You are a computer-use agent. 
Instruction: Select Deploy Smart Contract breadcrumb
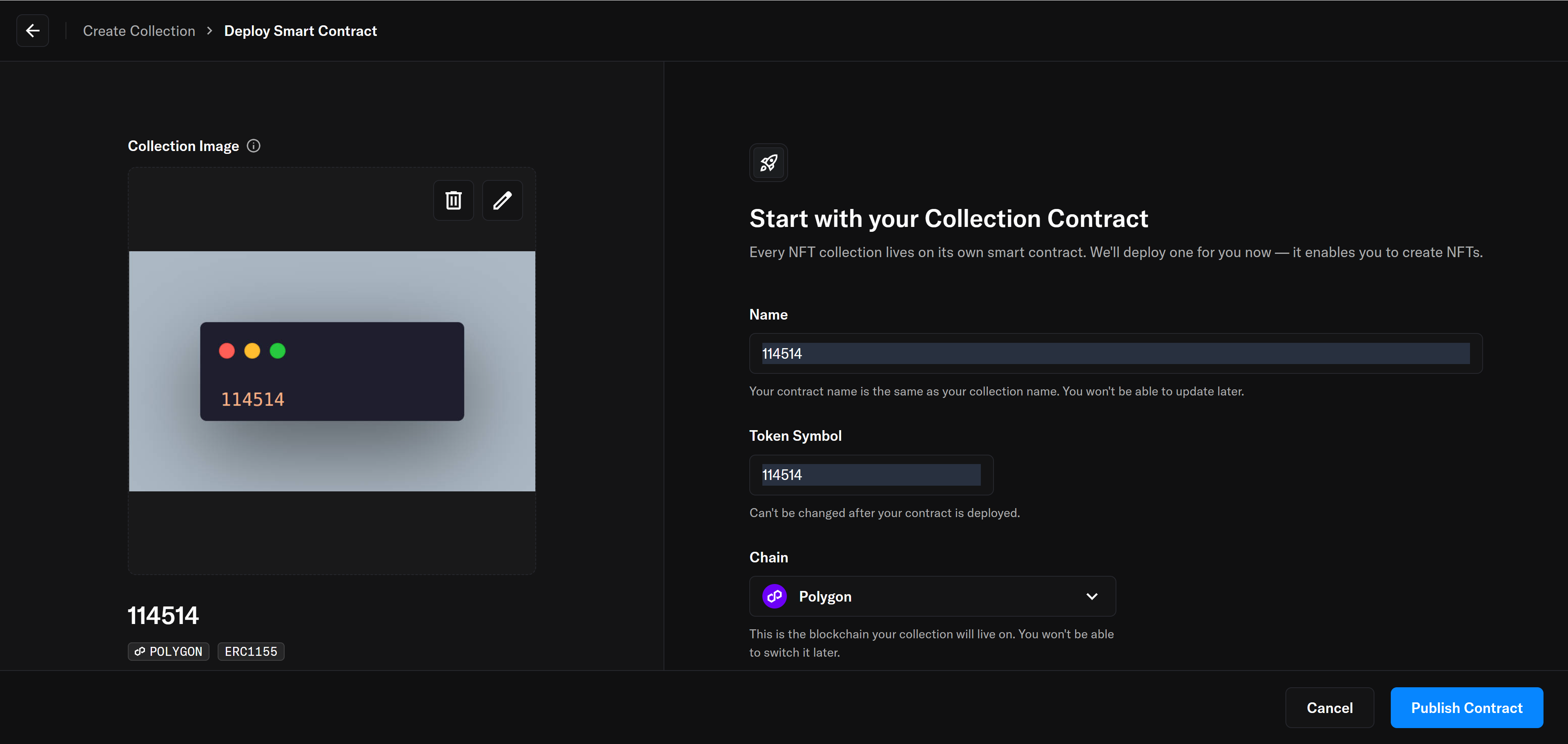point(300,31)
